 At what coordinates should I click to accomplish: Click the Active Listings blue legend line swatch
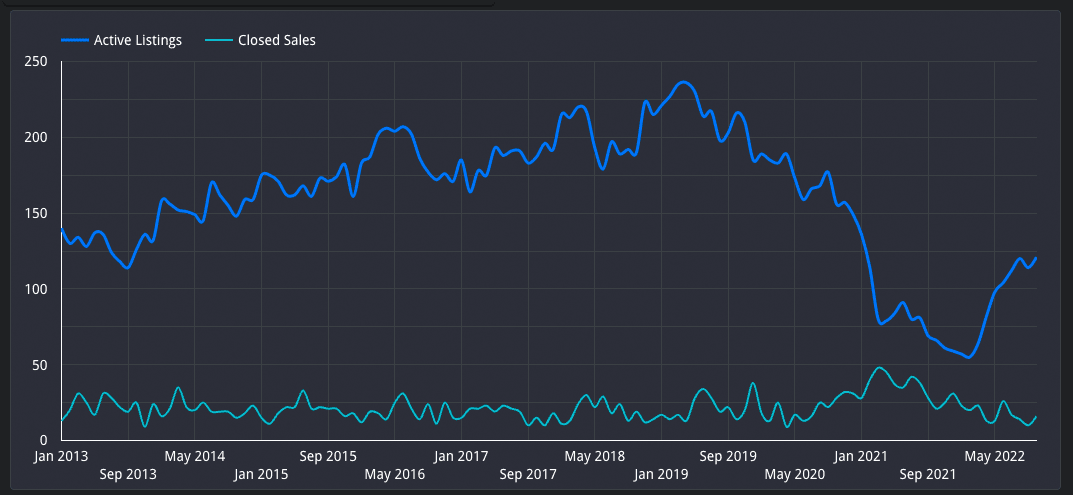(75, 40)
